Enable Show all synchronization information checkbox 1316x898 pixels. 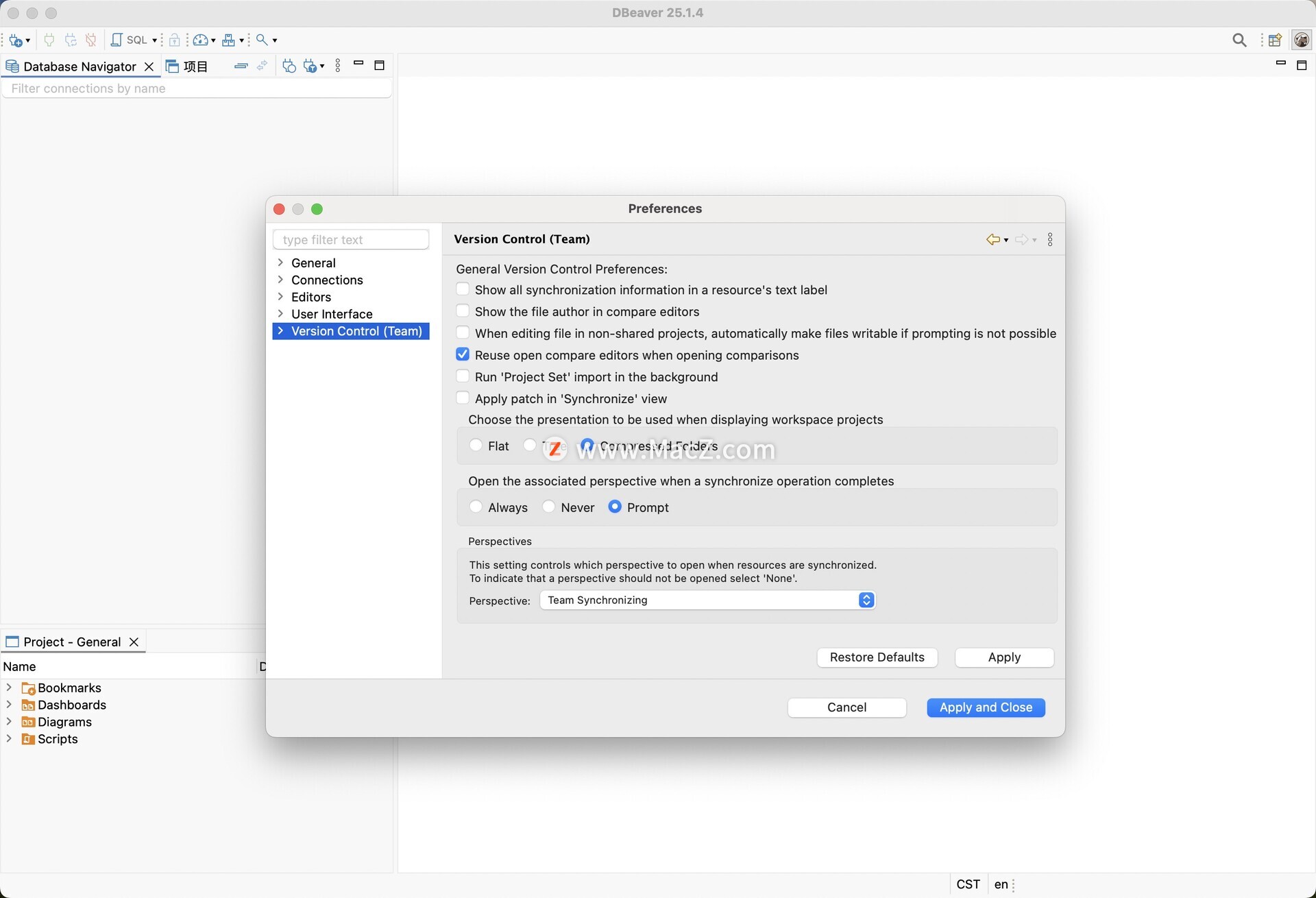tap(463, 289)
